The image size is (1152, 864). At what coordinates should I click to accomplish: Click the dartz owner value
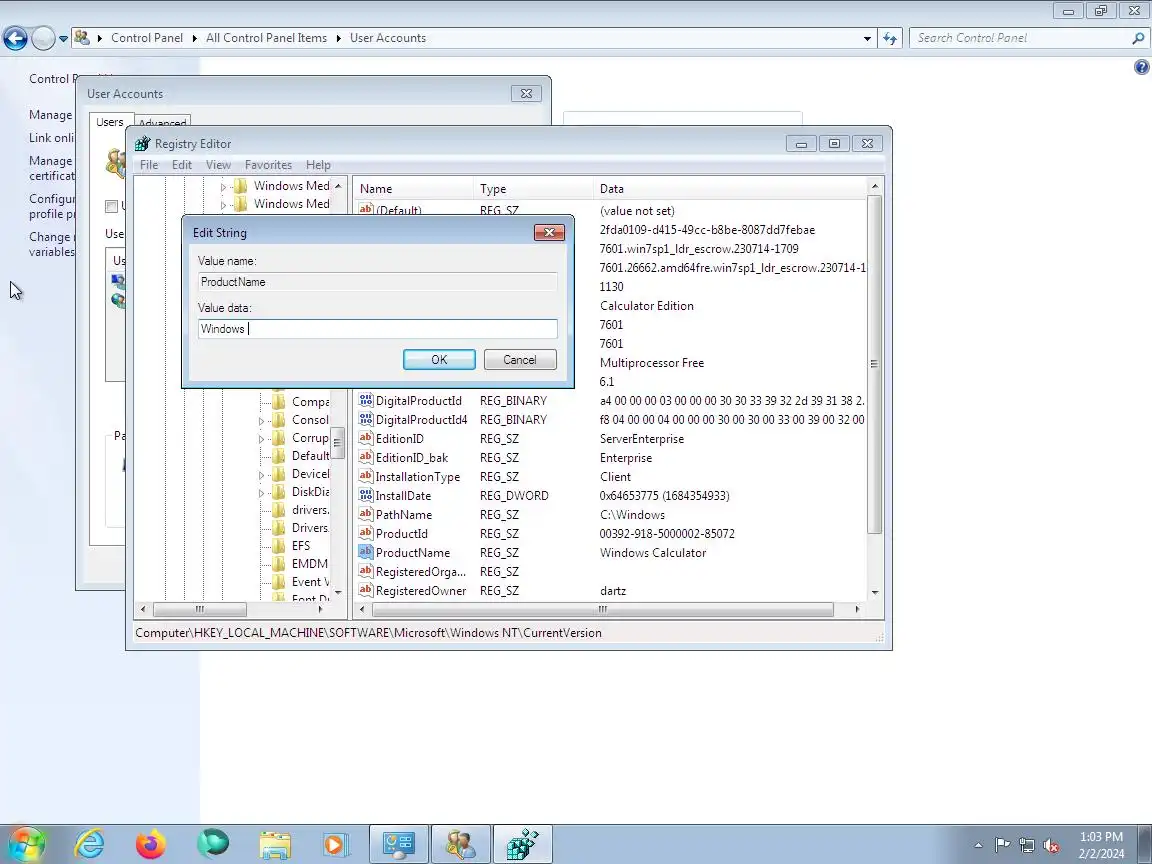click(x=613, y=591)
